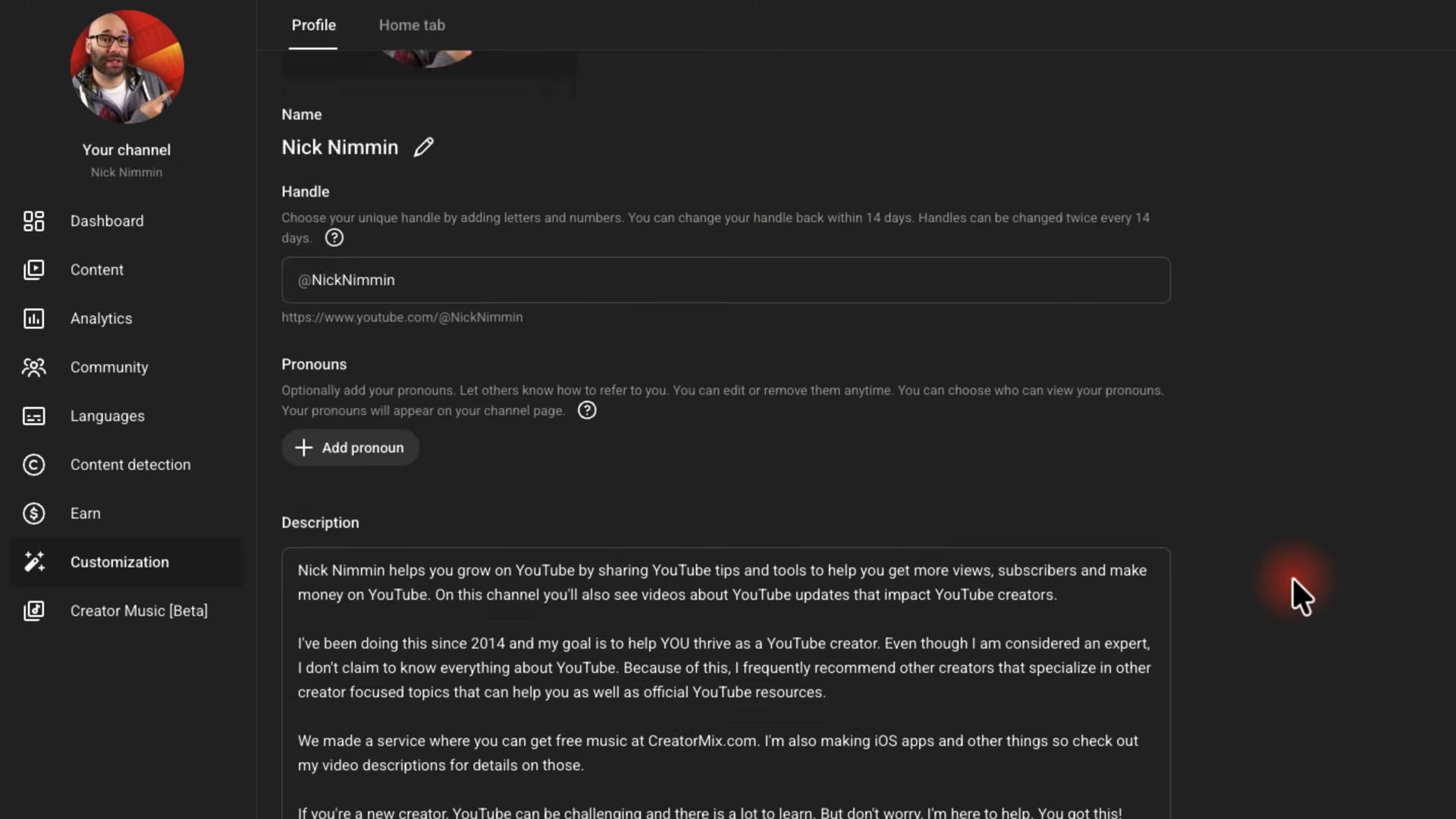The height and width of the screenshot is (819, 1456).
Task: Open Community section label
Action: coord(109,367)
